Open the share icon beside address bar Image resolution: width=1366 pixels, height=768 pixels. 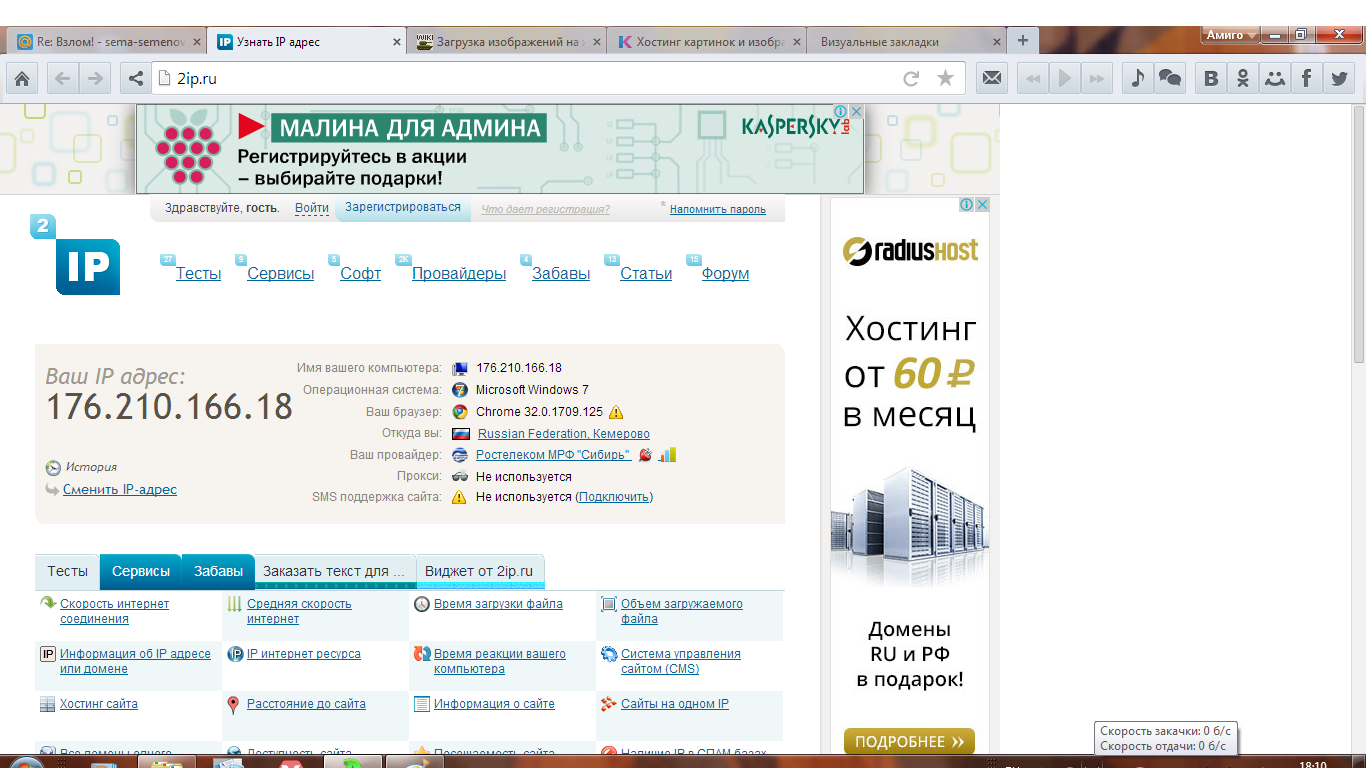point(136,78)
